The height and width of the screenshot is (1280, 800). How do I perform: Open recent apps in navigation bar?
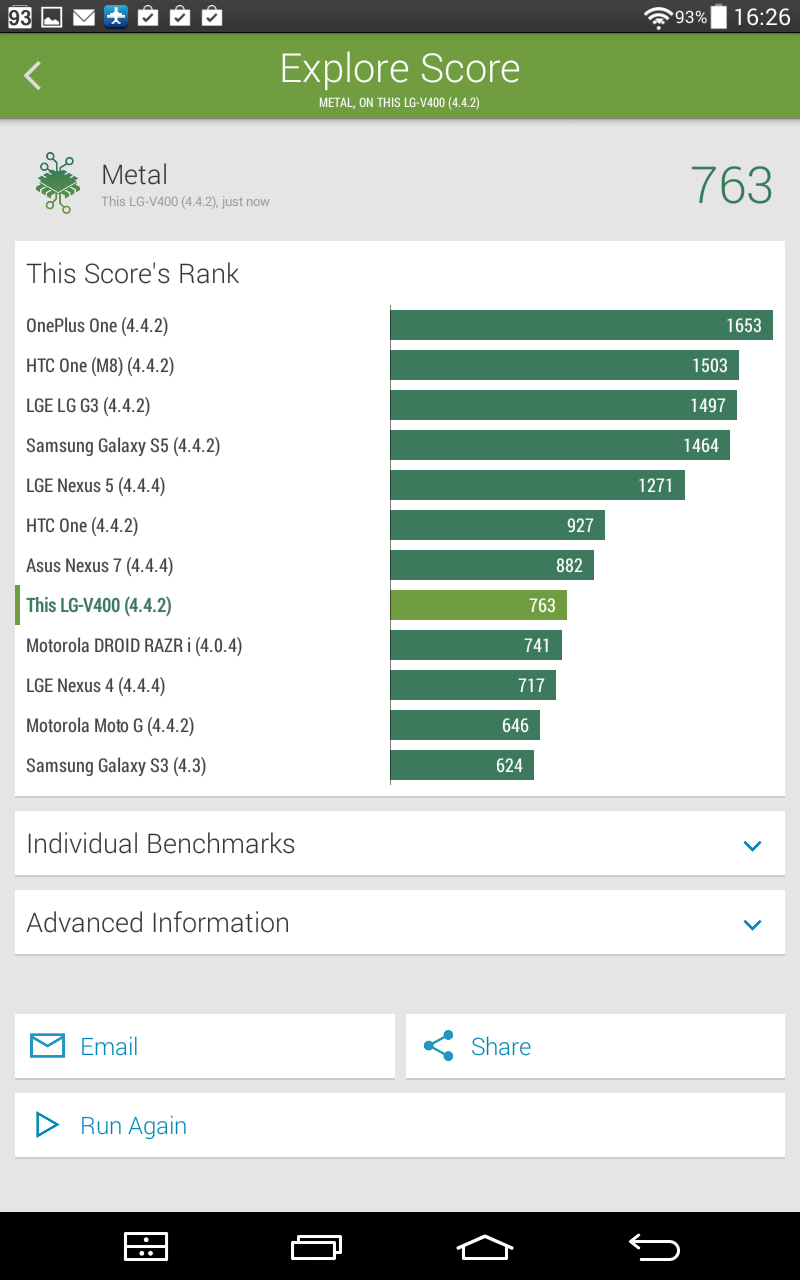pyautogui.click(x=316, y=1246)
